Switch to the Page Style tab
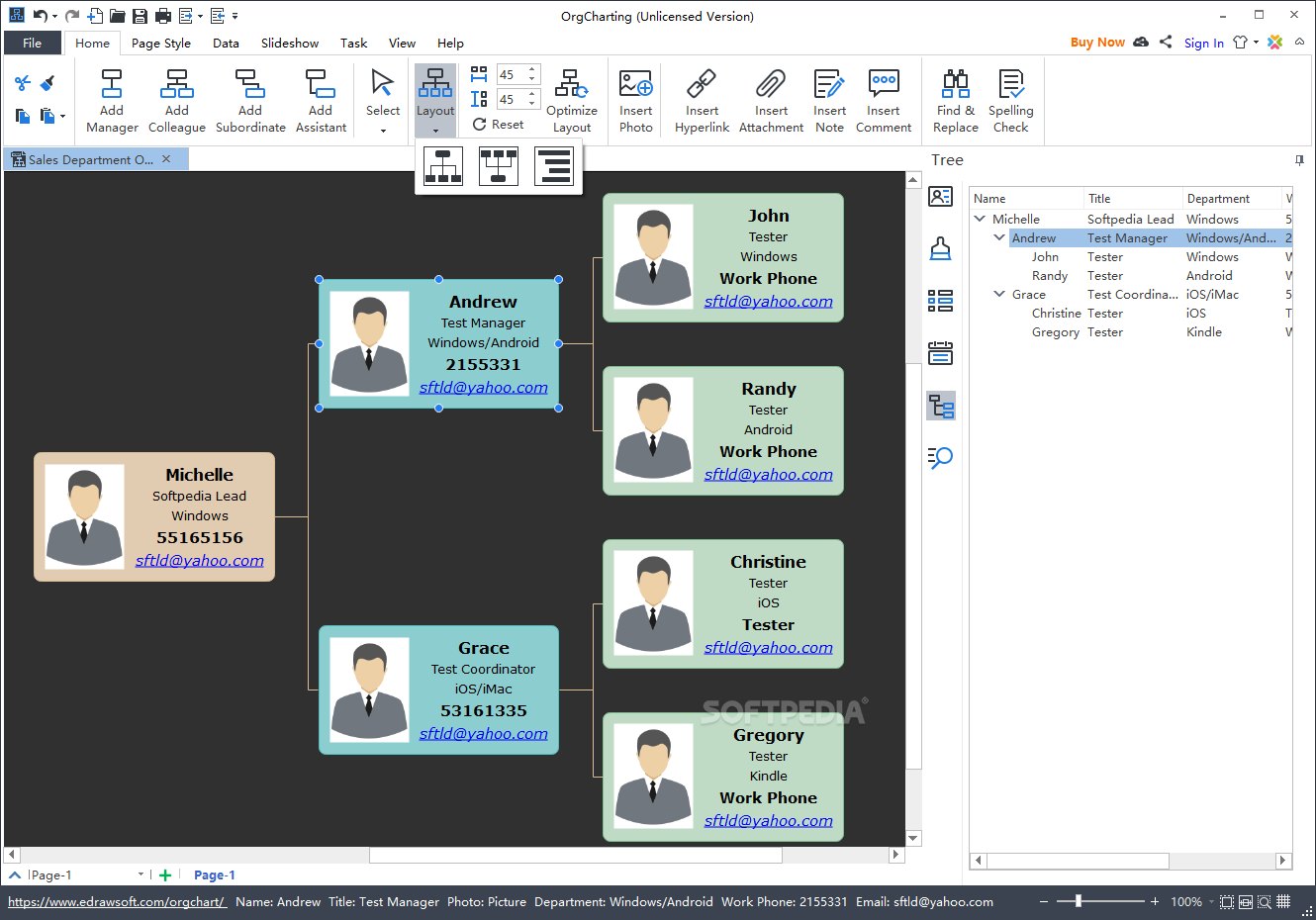 click(x=161, y=43)
